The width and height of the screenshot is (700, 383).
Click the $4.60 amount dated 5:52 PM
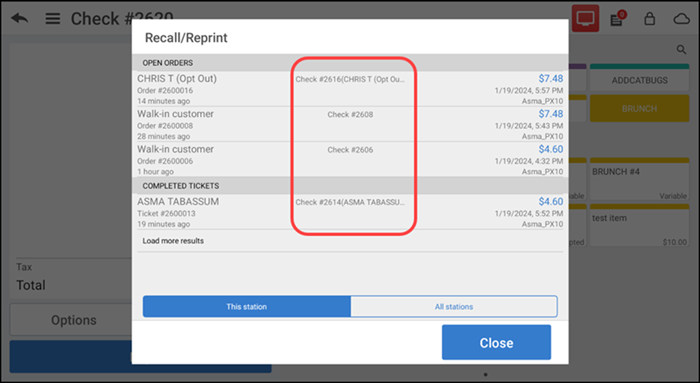pyautogui.click(x=550, y=202)
